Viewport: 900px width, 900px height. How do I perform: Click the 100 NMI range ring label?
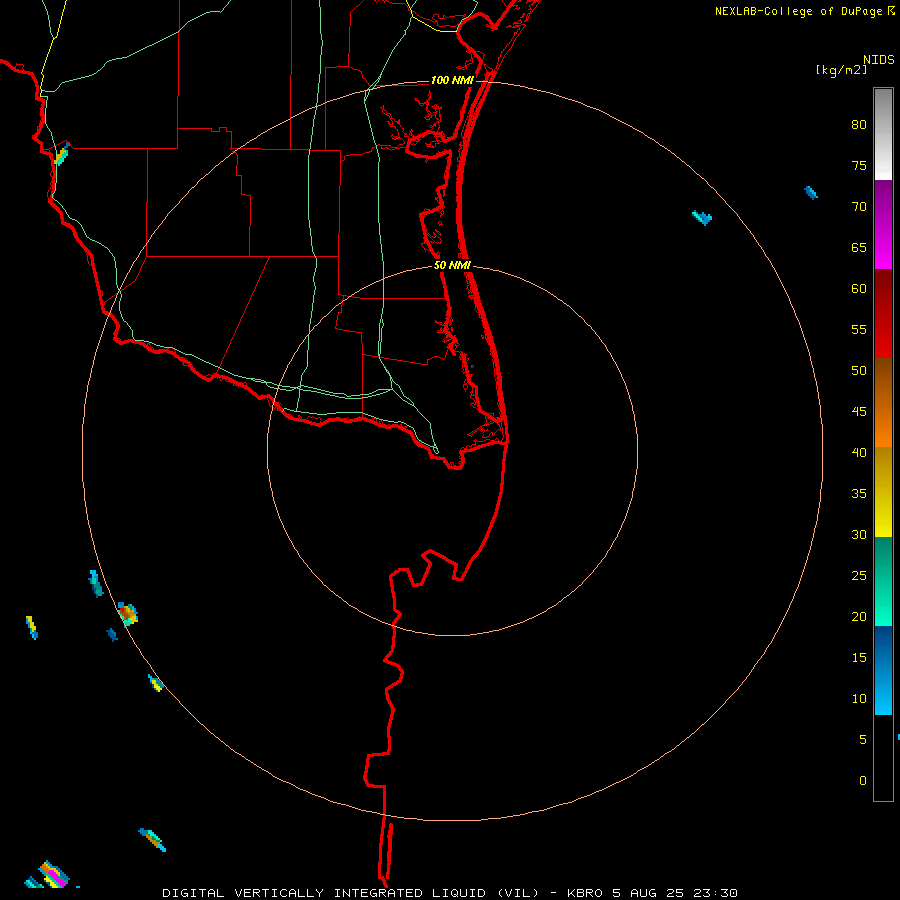(452, 80)
